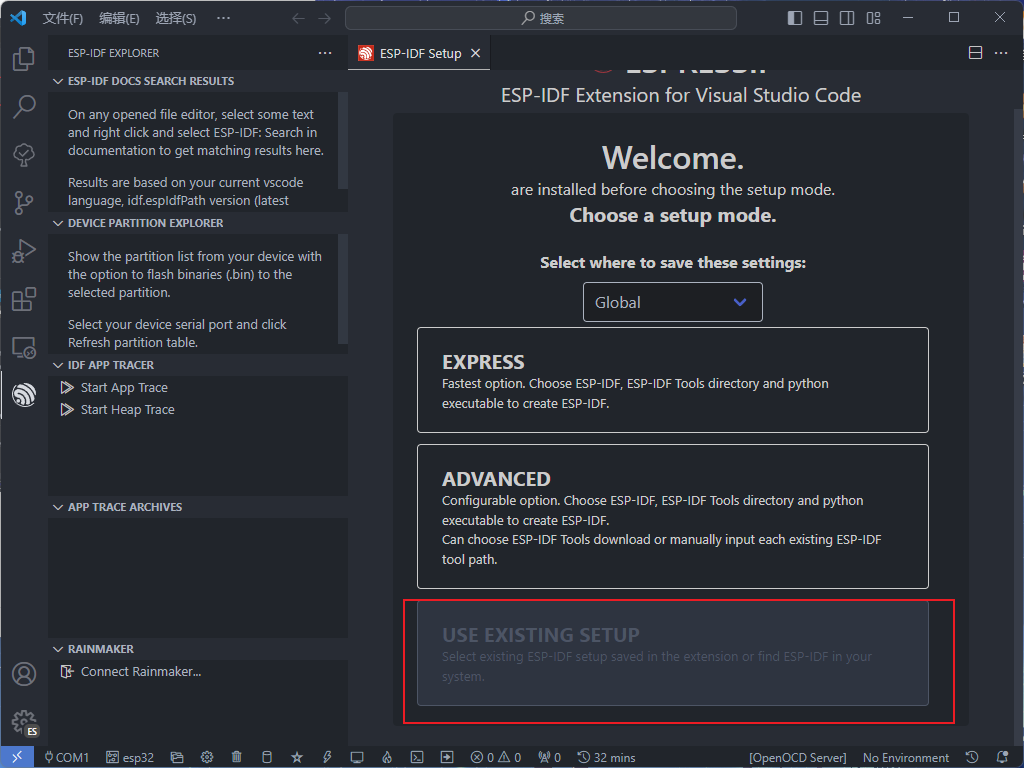
Task: Click the project folder icon in status bar
Action: pos(177,758)
